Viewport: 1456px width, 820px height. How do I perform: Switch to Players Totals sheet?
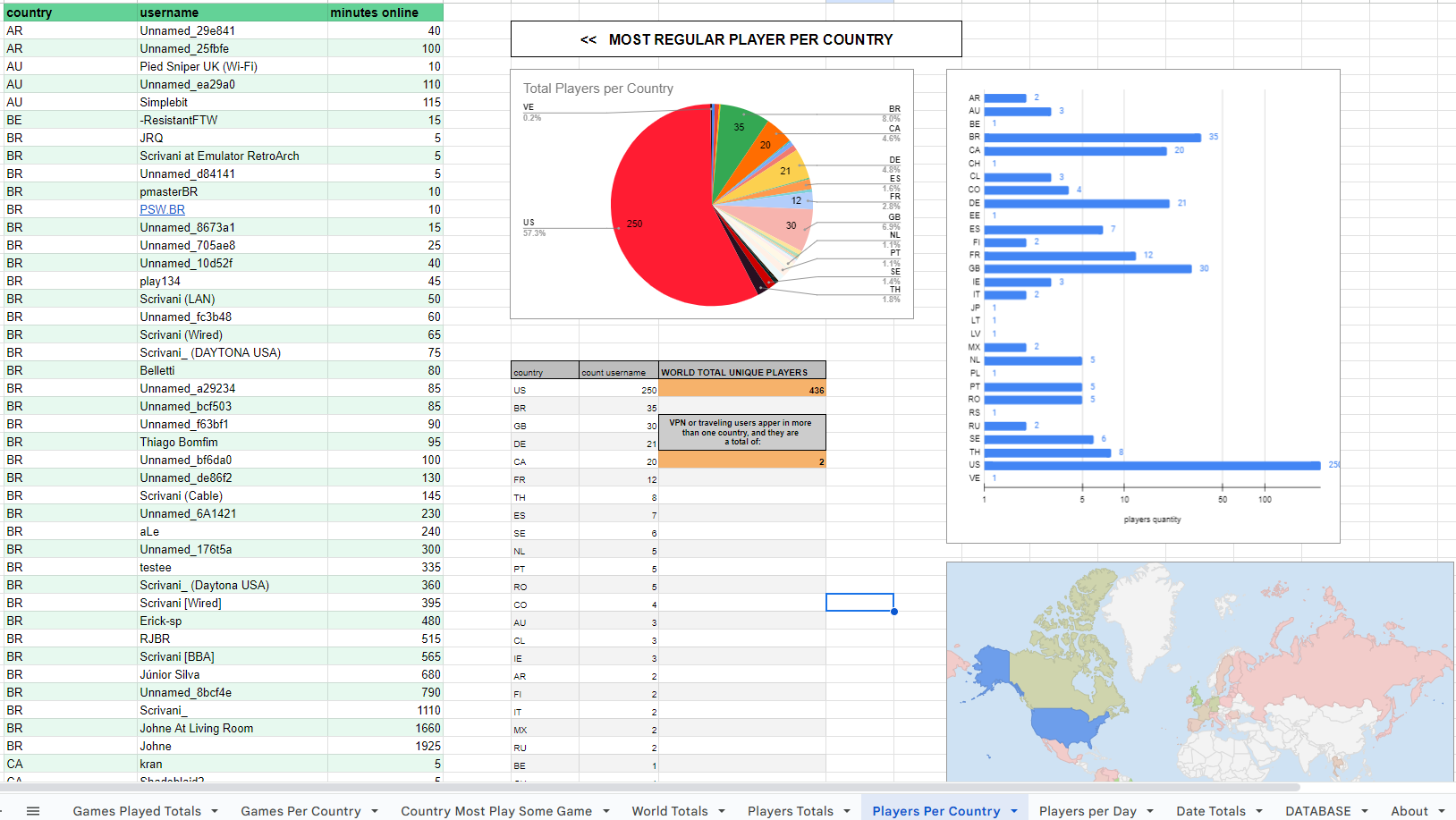[791, 811]
